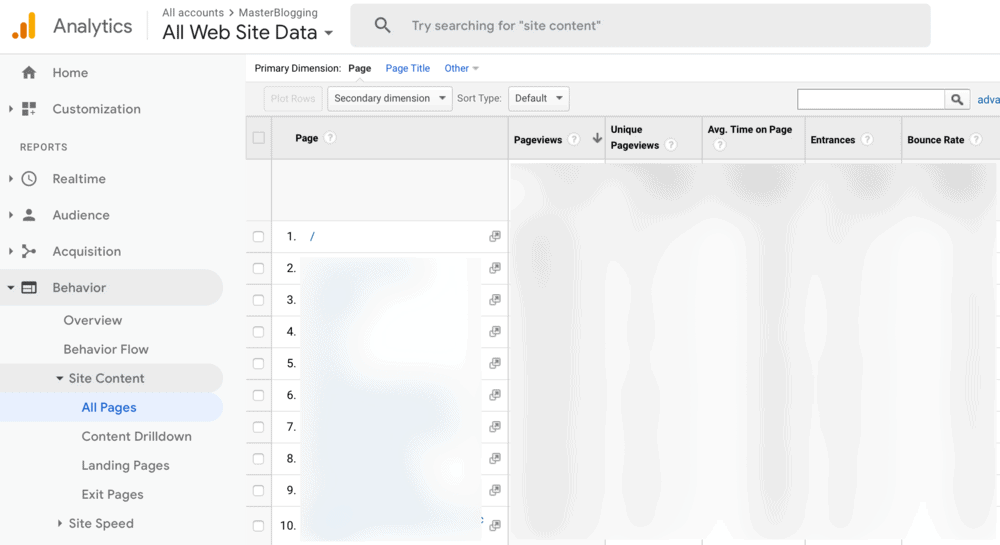Click the help icon next to Pageviews

click(x=574, y=140)
